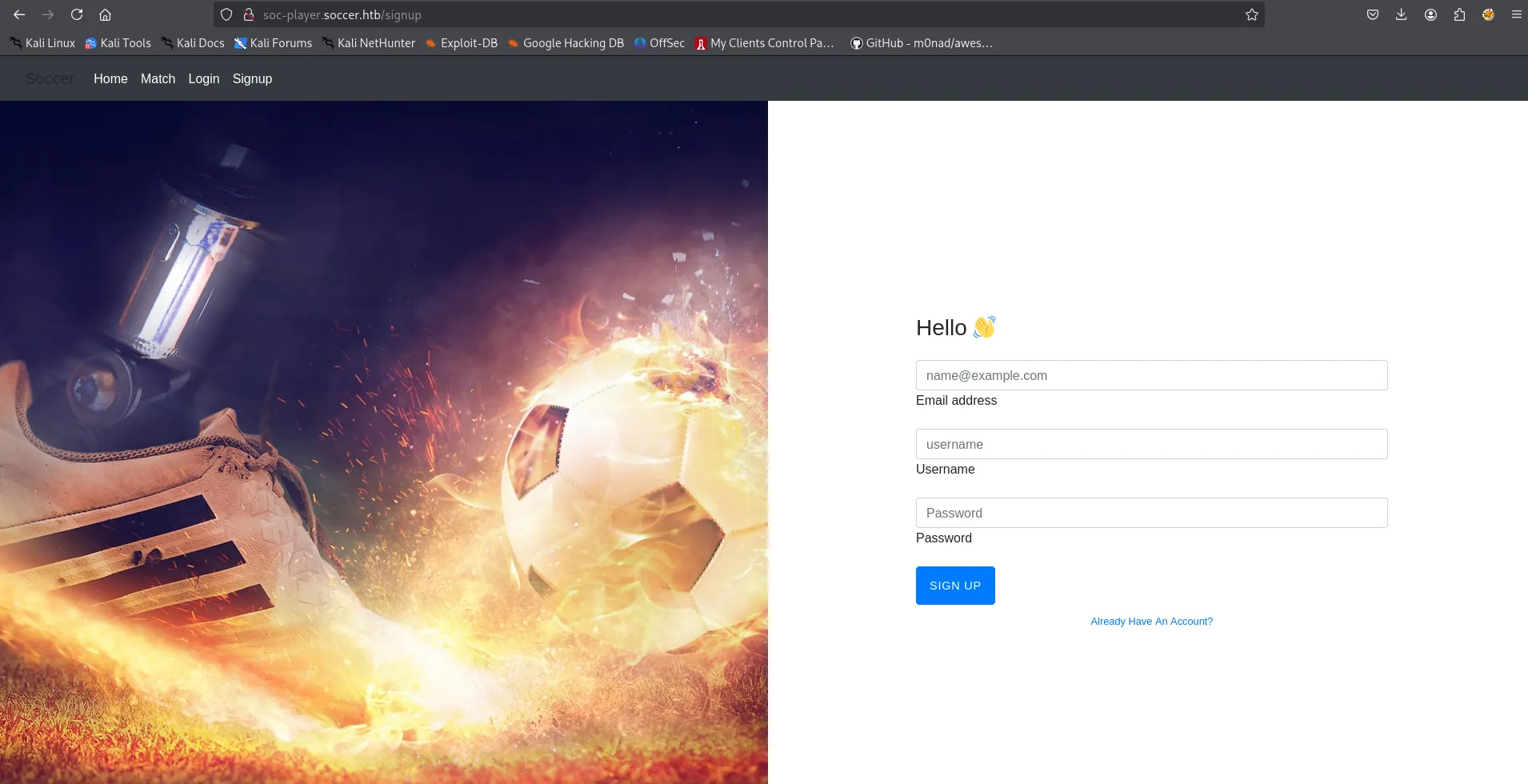Open Kali Forums bookmark
The image size is (1528, 784).
click(274, 43)
